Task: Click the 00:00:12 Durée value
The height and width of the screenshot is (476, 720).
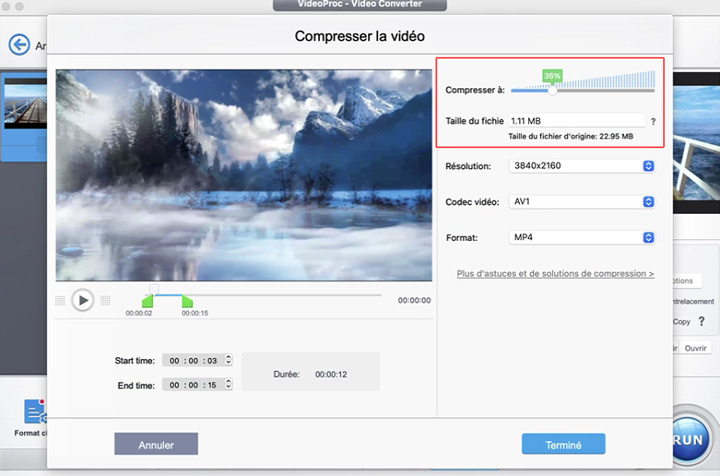Action: 331,374
